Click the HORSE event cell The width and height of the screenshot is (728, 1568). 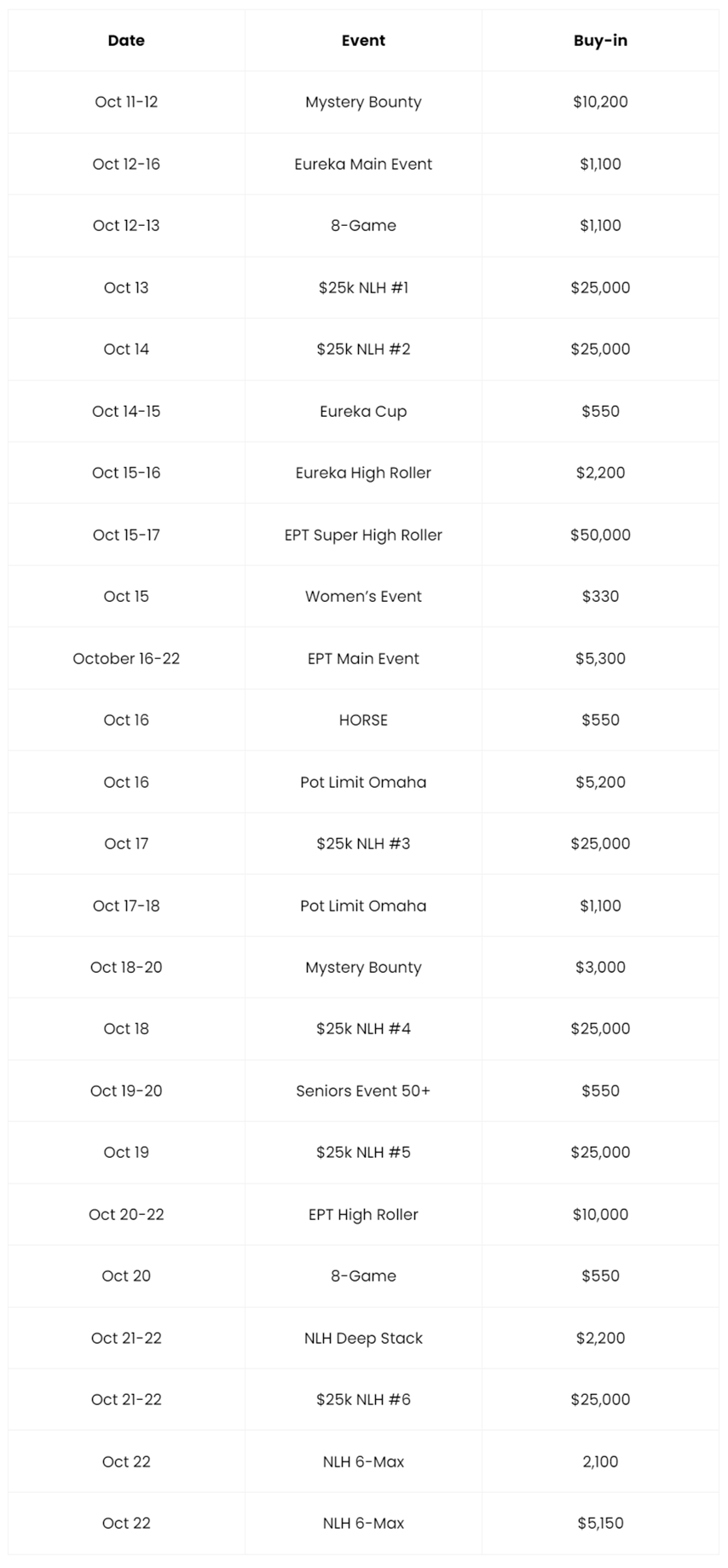click(x=363, y=720)
